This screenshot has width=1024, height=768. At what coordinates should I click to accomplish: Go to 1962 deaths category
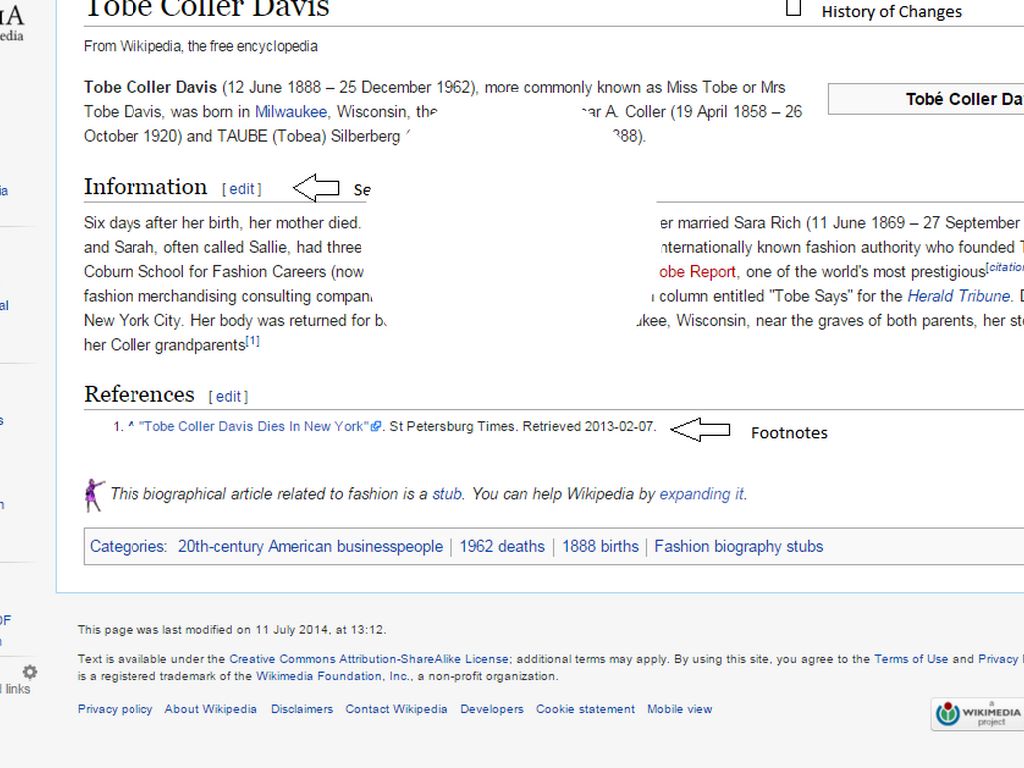coord(502,547)
